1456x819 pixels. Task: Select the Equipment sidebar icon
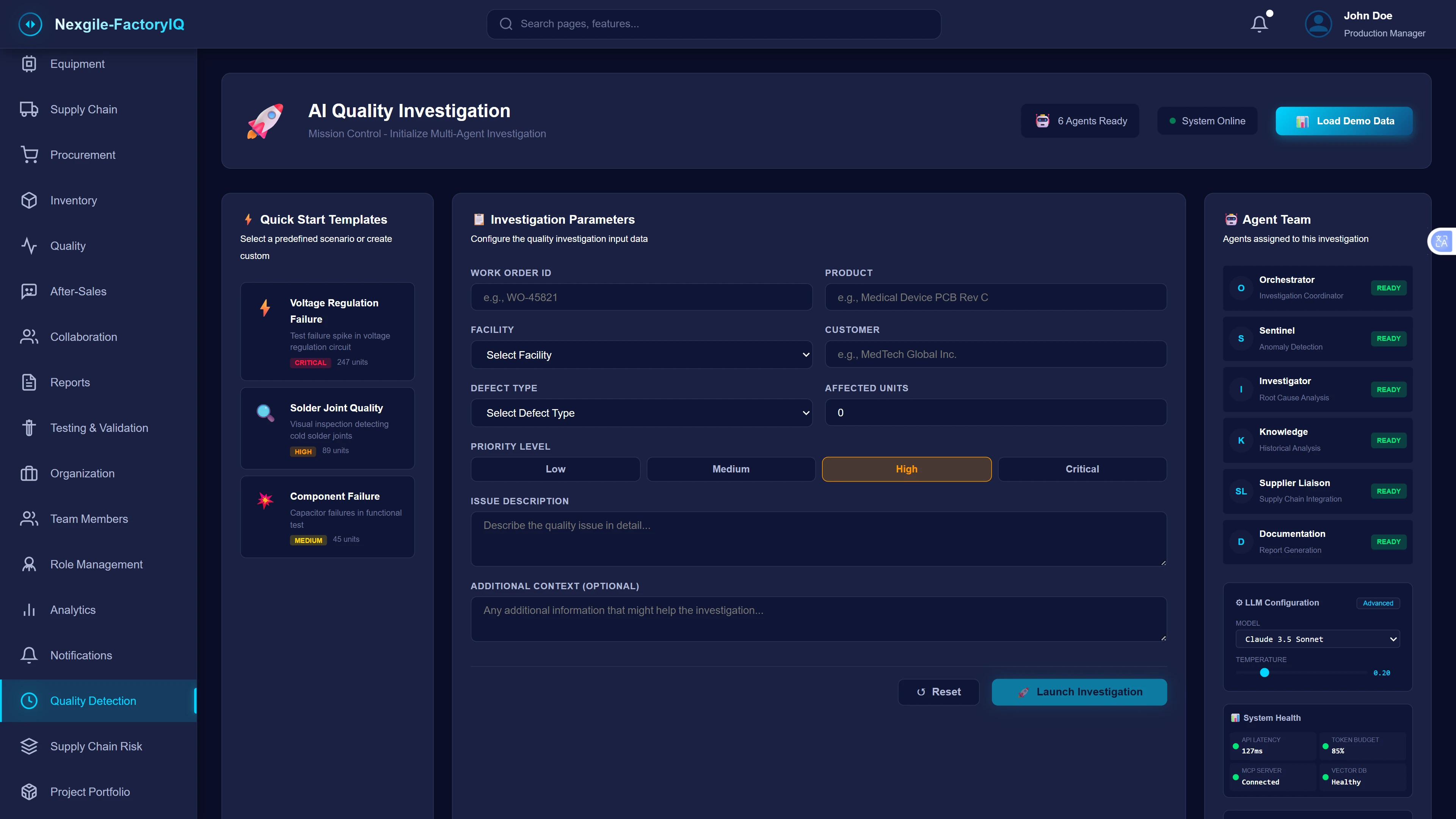(30, 63)
